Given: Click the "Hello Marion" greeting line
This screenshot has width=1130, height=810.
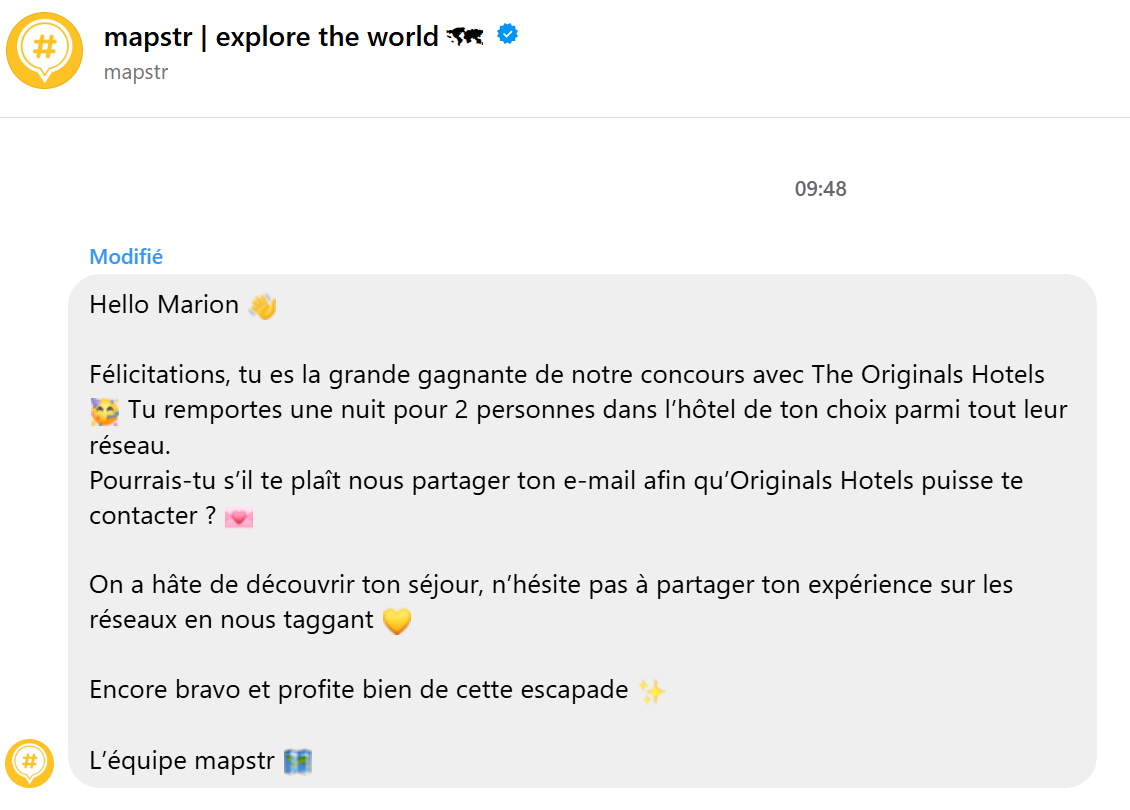Looking at the screenshot, I should (164, 305).
